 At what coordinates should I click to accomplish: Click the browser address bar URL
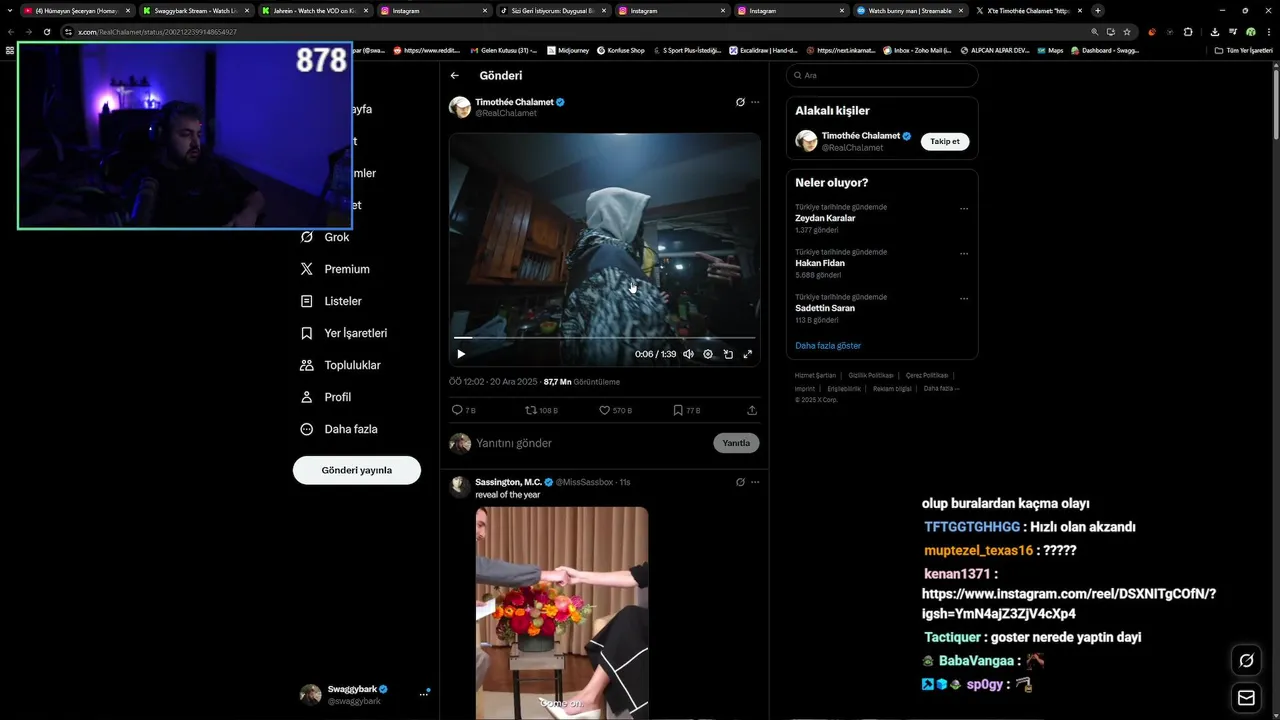(x=157, y=32)
